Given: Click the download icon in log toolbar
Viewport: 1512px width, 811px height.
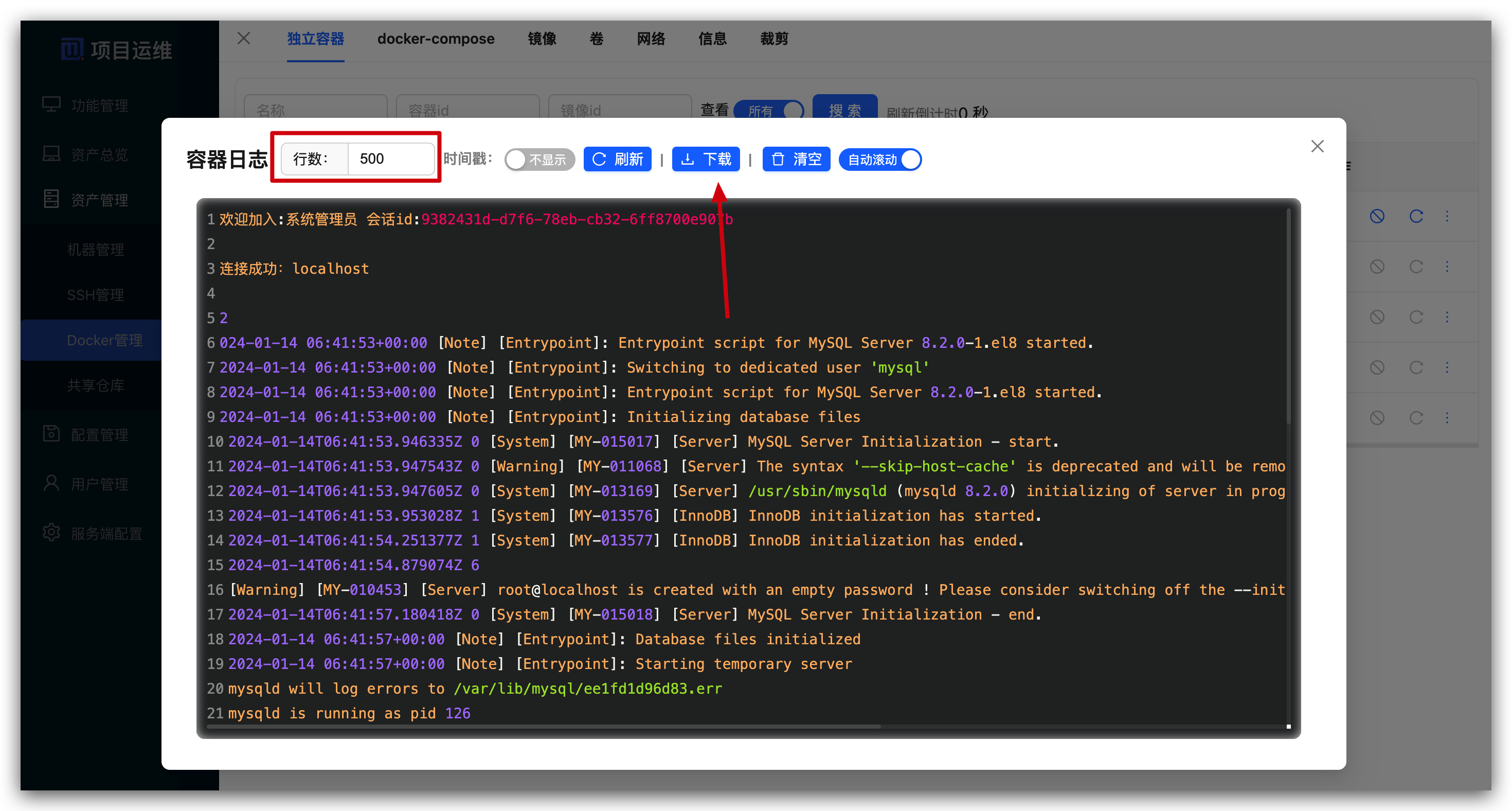Looking at the screenshot, I should click(687, 159).
